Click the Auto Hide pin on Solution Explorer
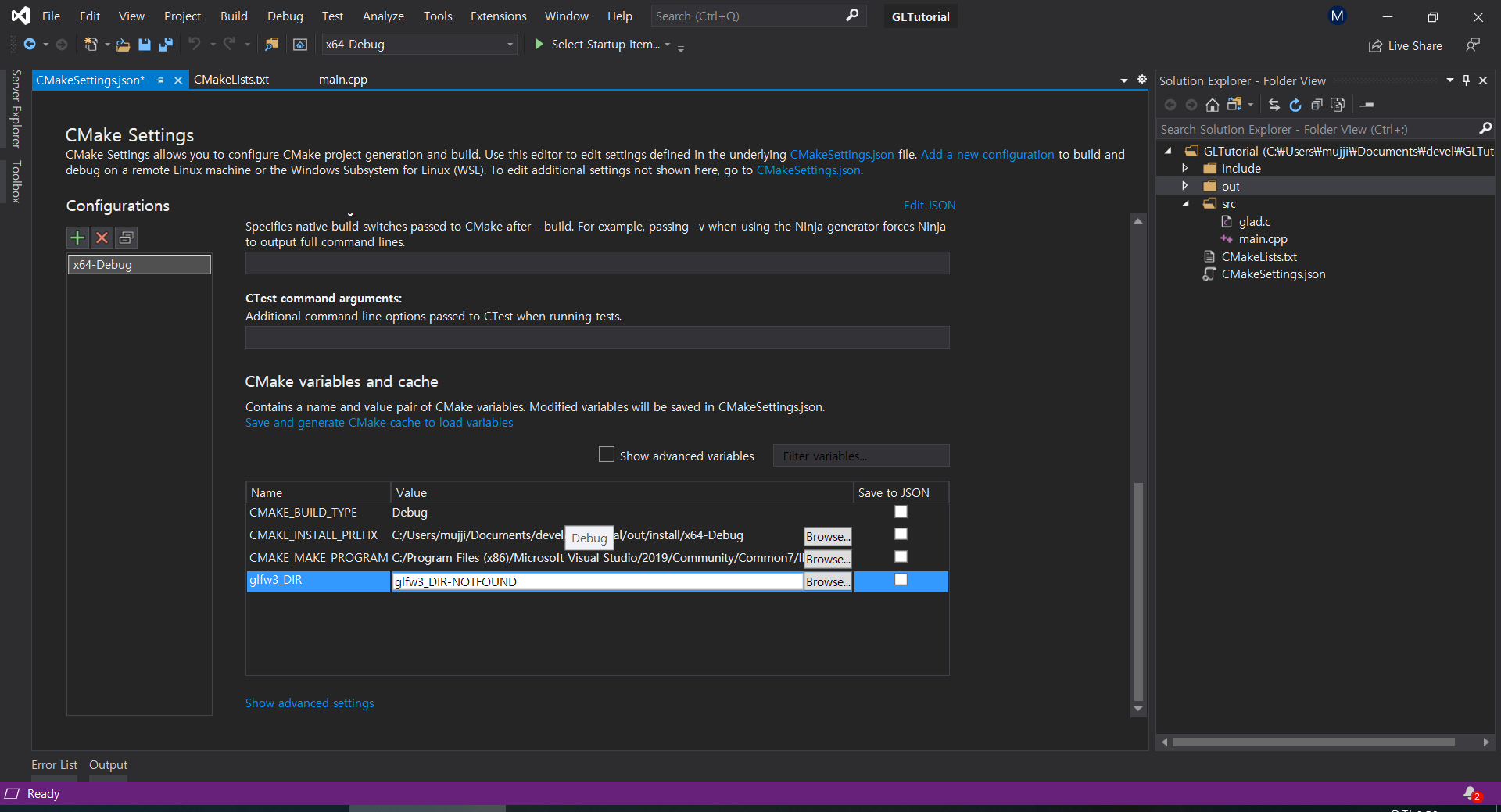The height and width of the screenshot is (812, 1501). click(1466, 80)
